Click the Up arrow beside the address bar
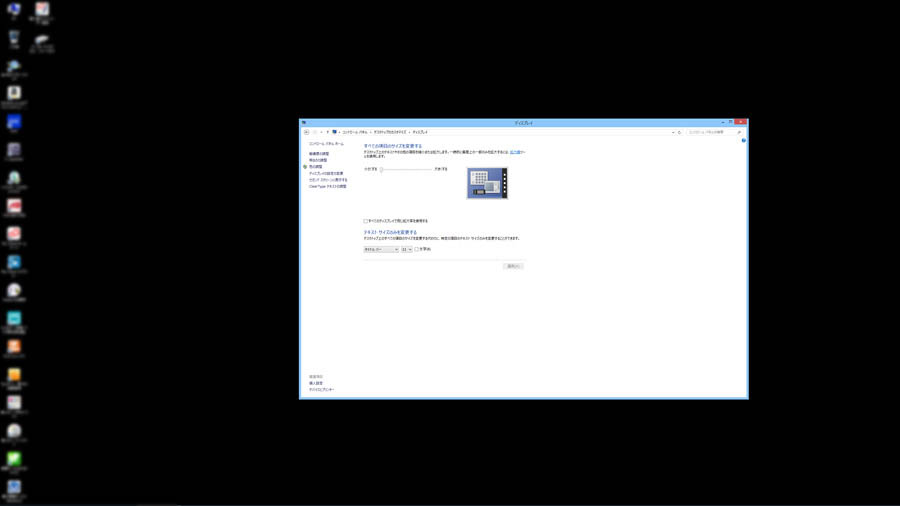Viewport: 900px width, 506px height. [x=327, y=132]
